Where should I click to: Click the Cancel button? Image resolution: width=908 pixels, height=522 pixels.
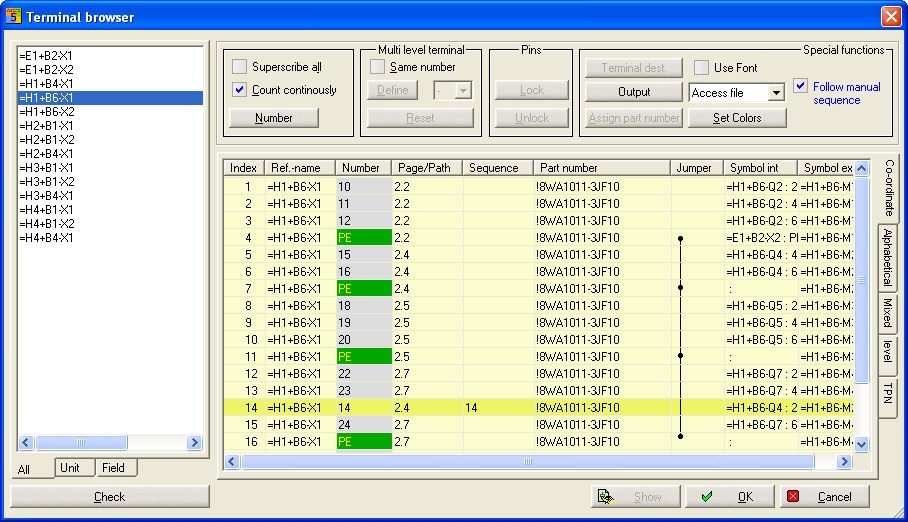point(825,497)
